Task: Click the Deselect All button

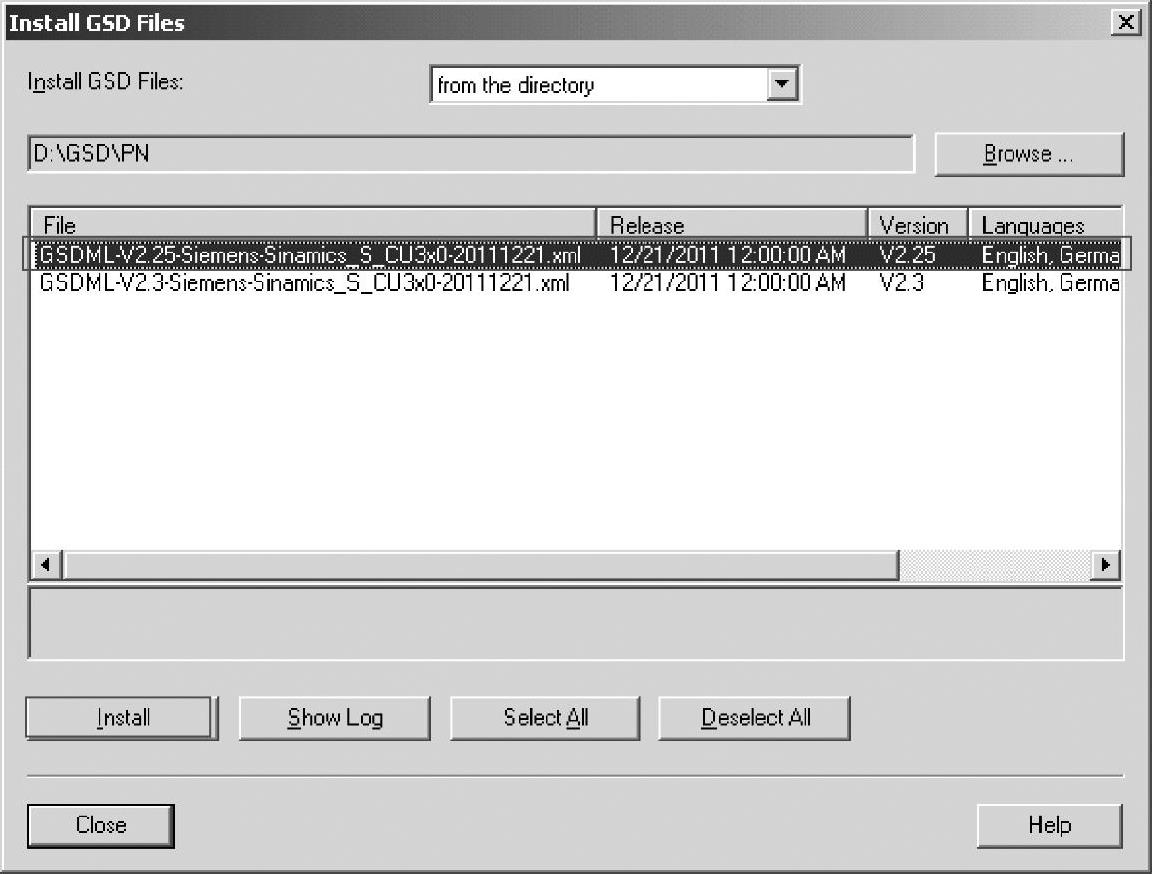Action: (x=755, y=718)
